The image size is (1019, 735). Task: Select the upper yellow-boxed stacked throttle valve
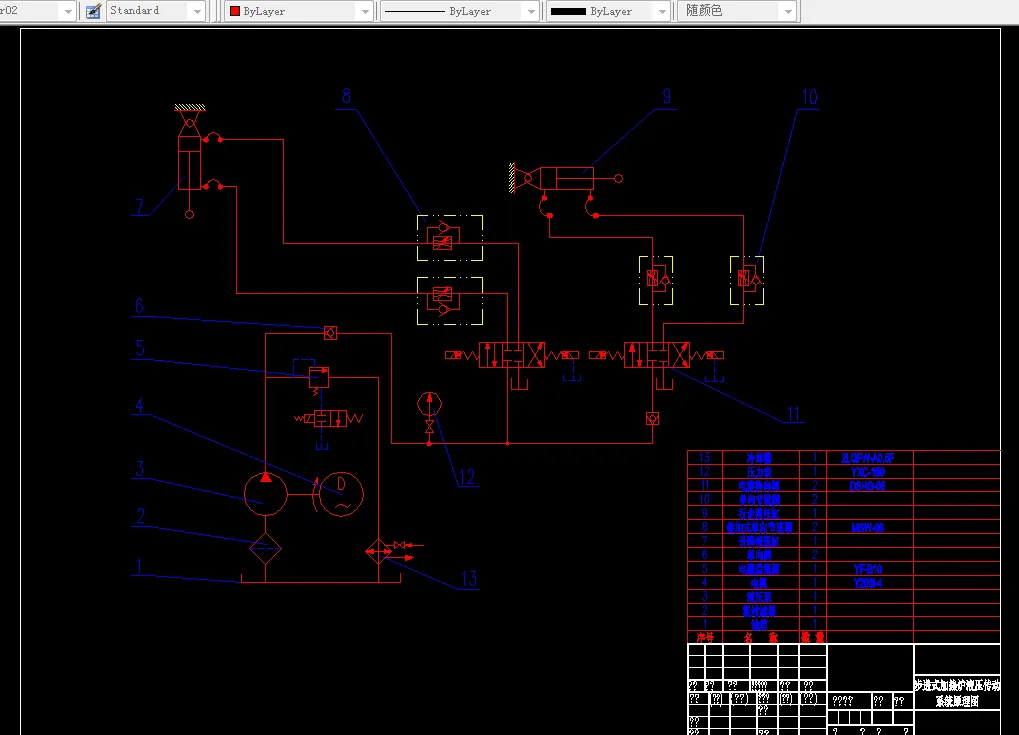click(x=450, y=238)
